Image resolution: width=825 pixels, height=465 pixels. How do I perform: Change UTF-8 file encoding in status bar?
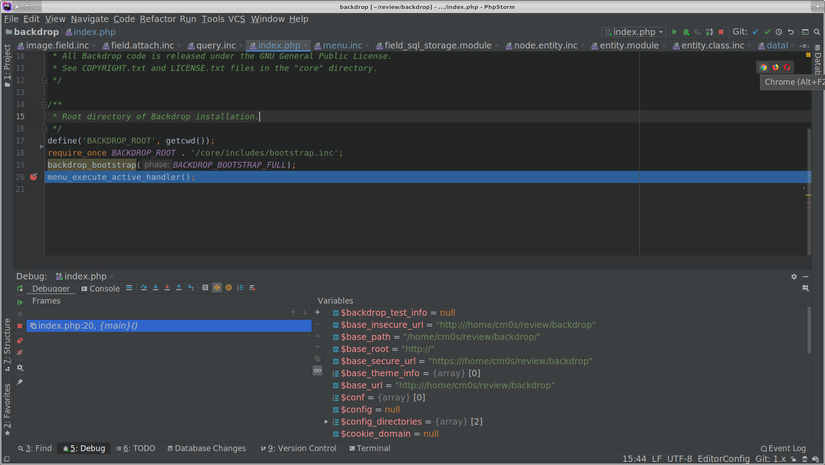point(679,459)
